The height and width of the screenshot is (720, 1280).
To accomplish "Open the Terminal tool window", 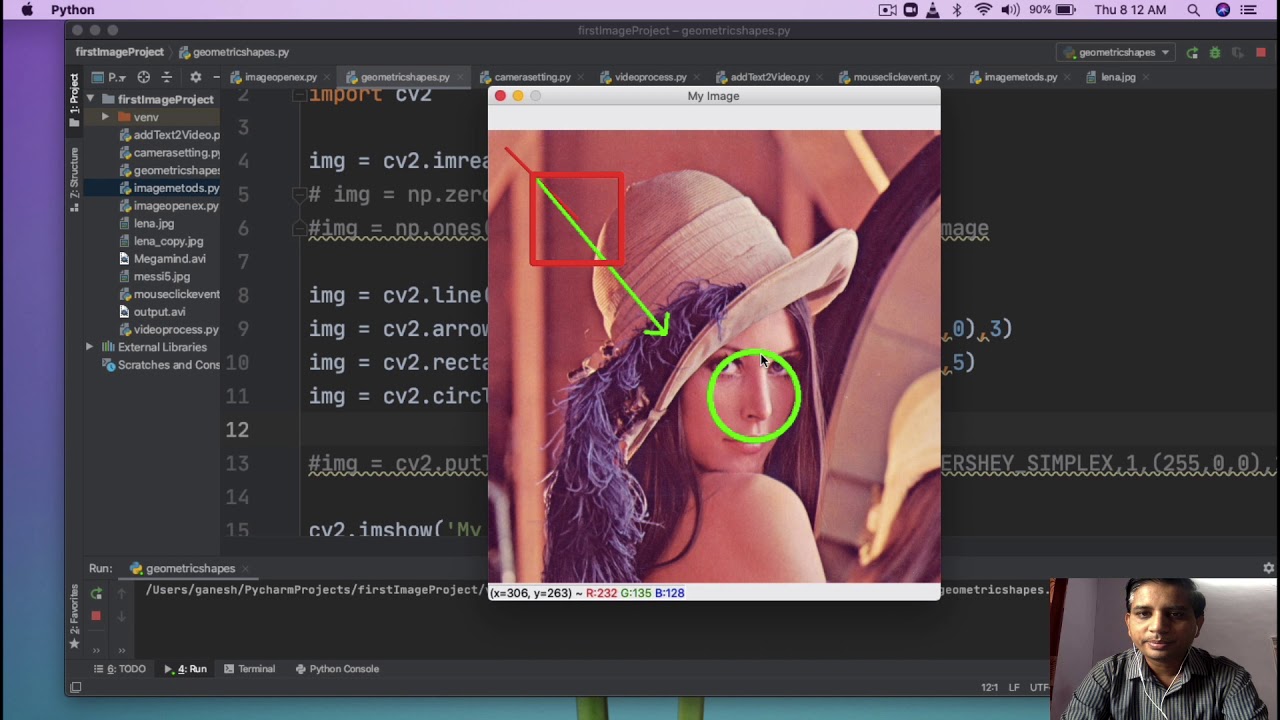I will click(x=250, y=669).
